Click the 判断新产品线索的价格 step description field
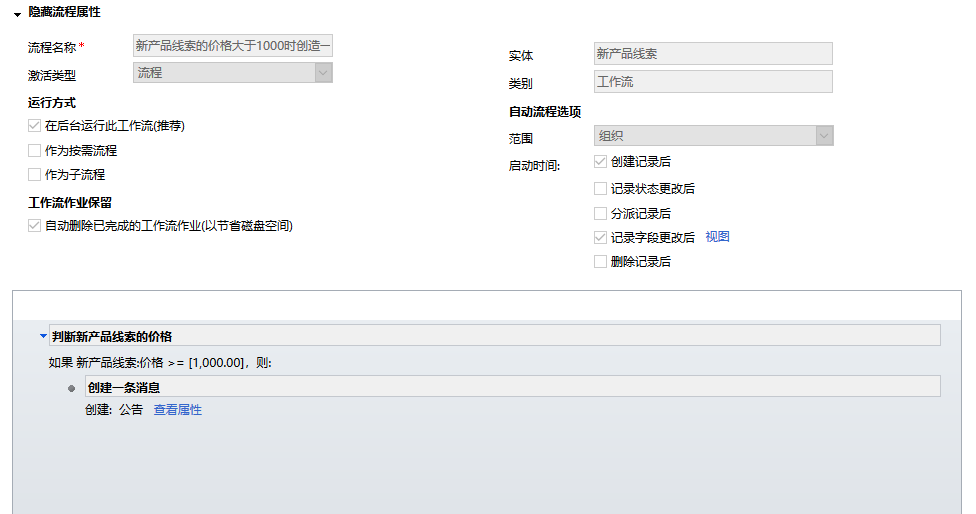The height and width of the screenshot is (514, 976). 495,336
